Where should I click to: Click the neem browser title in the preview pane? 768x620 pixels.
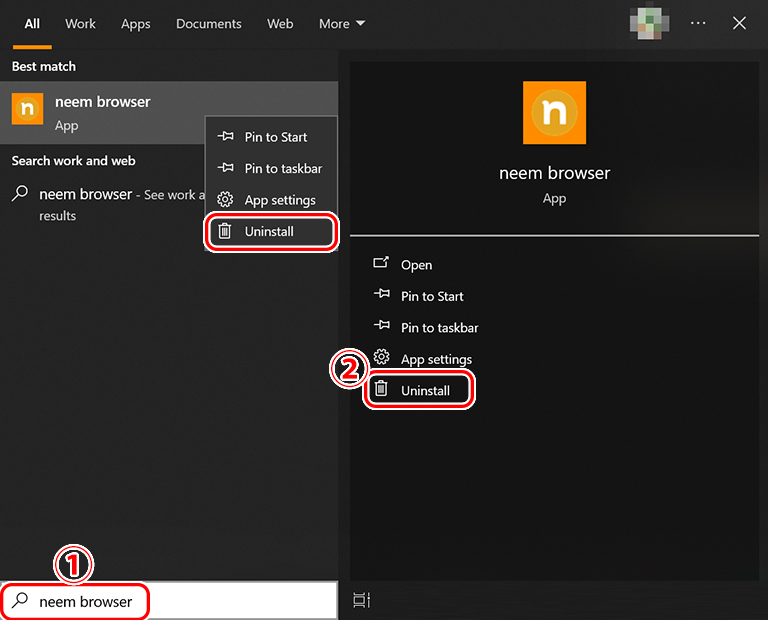(x=554, y=173)
